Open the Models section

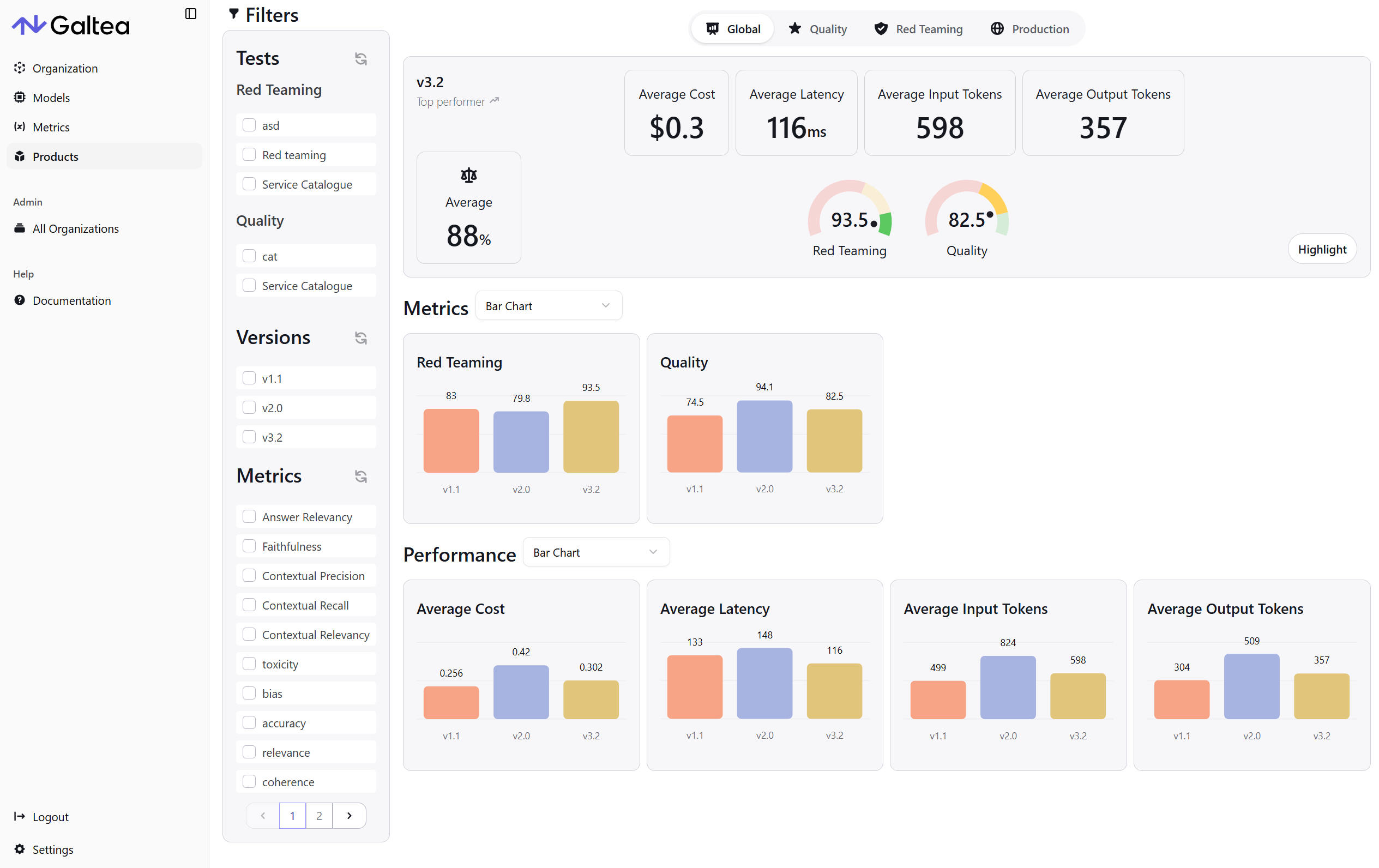52,98
